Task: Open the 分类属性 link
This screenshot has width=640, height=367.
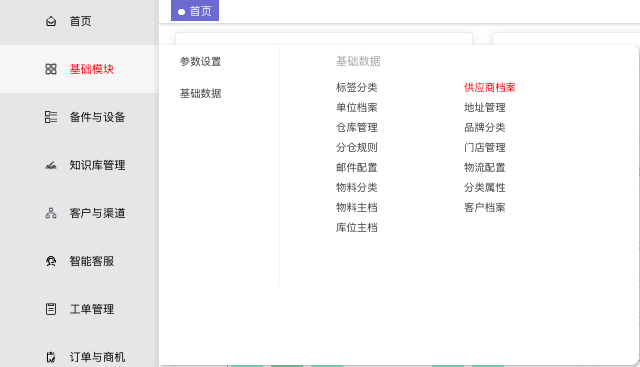Action: [484, 187]
